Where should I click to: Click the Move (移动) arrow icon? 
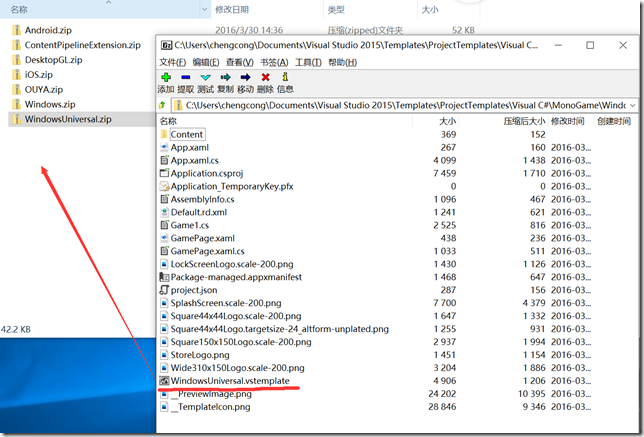245,77
